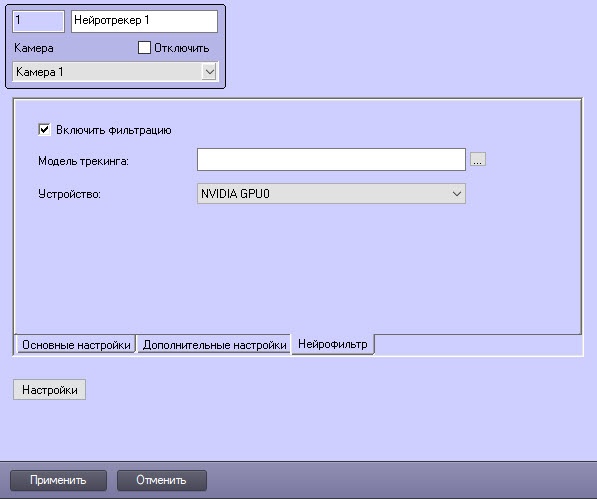
Task: Click the chevron arrow of the Устройство combo box
Action: (x=457, y=194)
